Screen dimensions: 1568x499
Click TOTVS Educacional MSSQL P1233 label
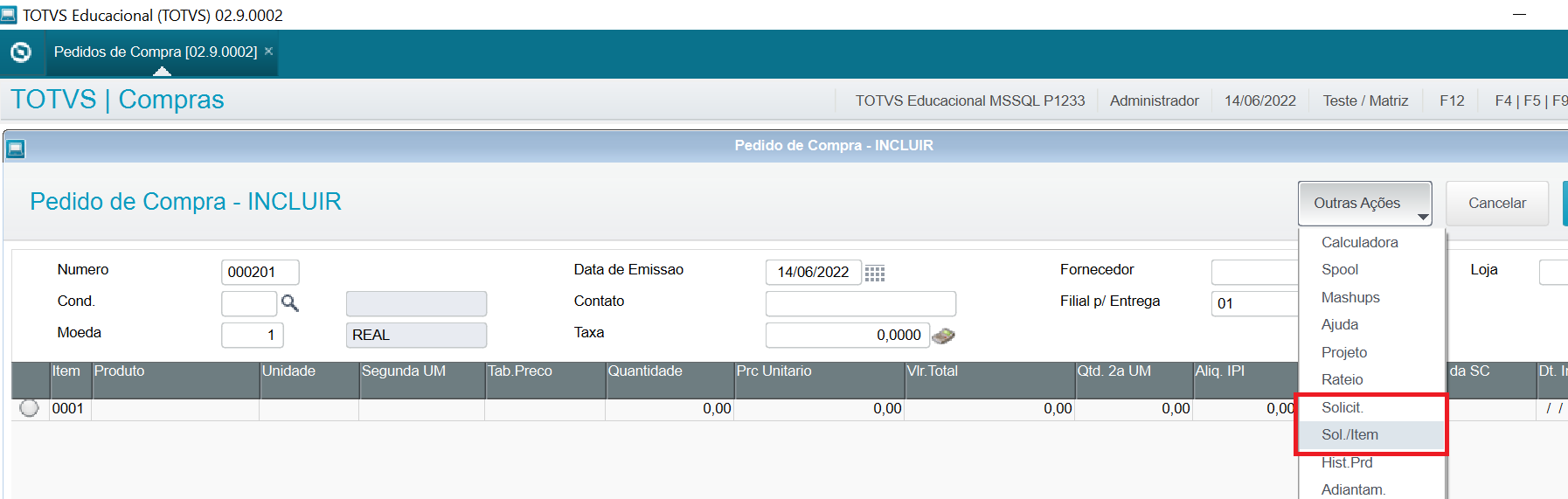pyautogui.click(x=970, y=100)
